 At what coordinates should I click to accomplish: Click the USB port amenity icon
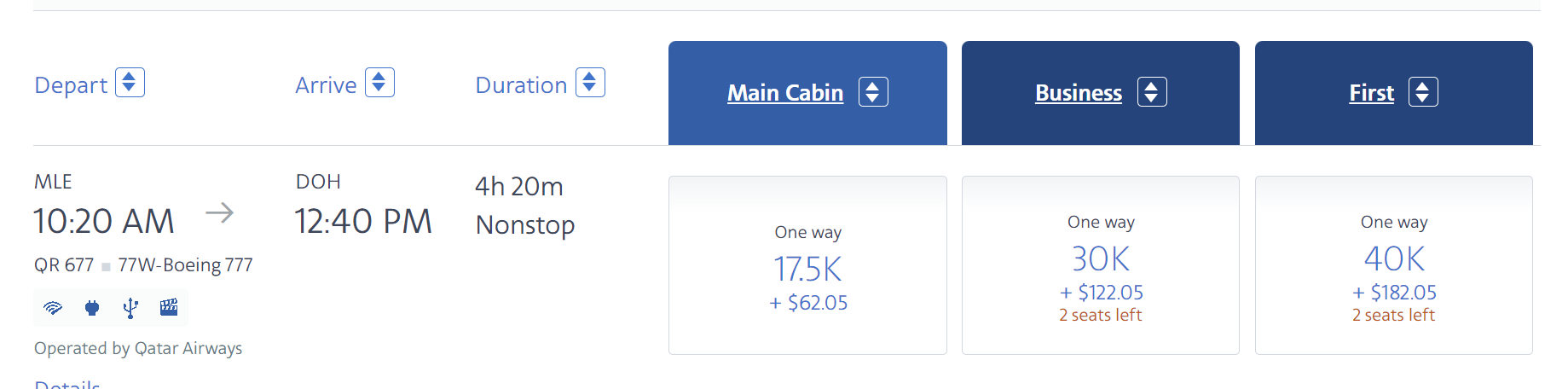coord(130,308)
